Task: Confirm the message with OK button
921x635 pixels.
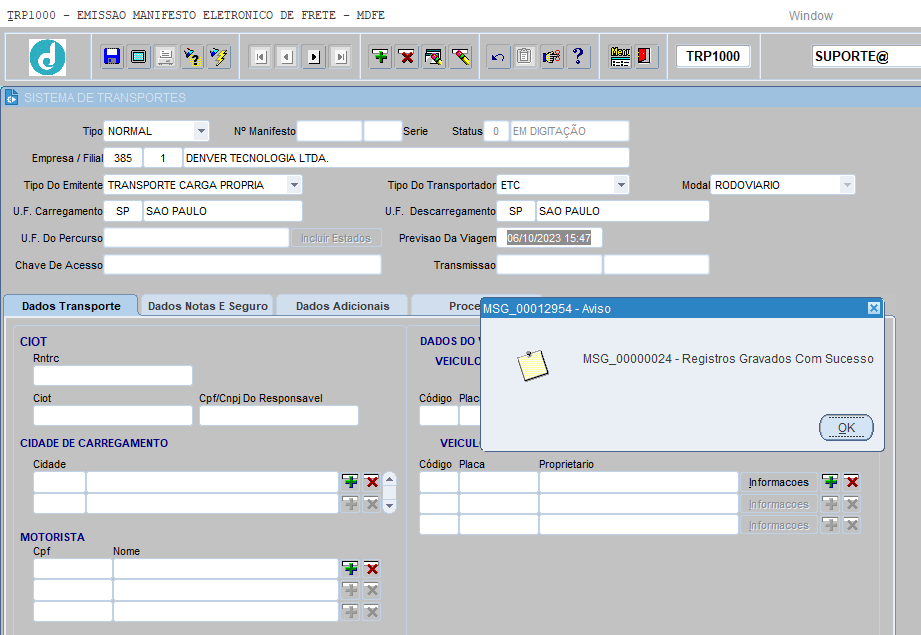Action: point(846,428)
